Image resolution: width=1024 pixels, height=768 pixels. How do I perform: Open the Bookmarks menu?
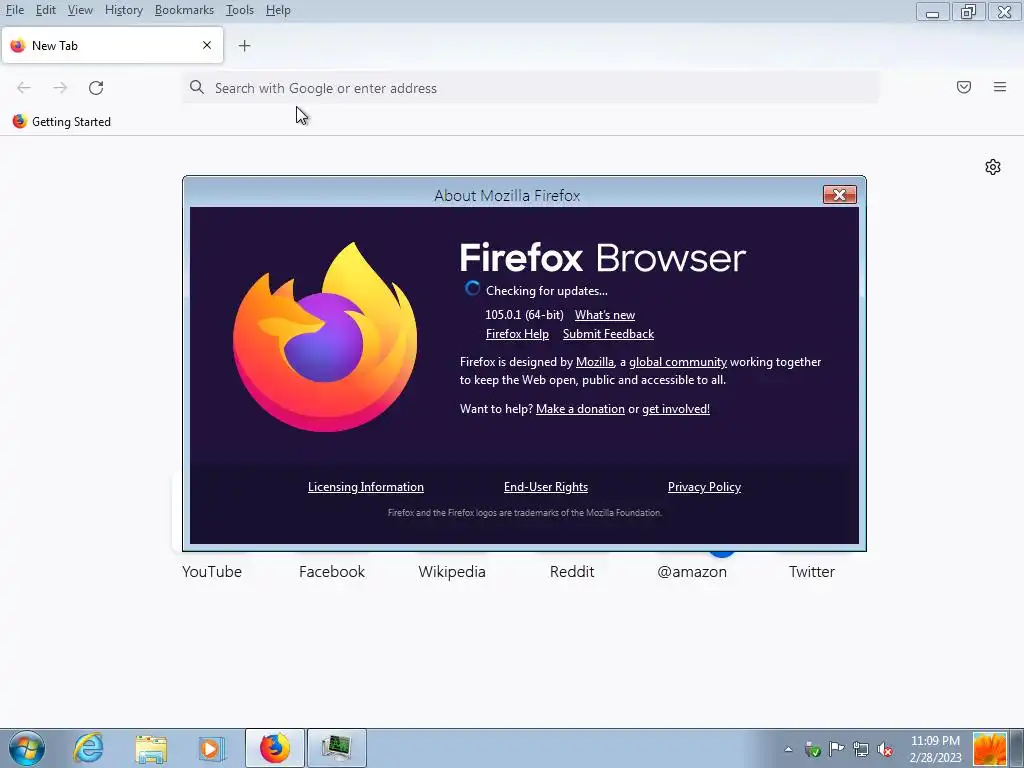coord(184,10)
